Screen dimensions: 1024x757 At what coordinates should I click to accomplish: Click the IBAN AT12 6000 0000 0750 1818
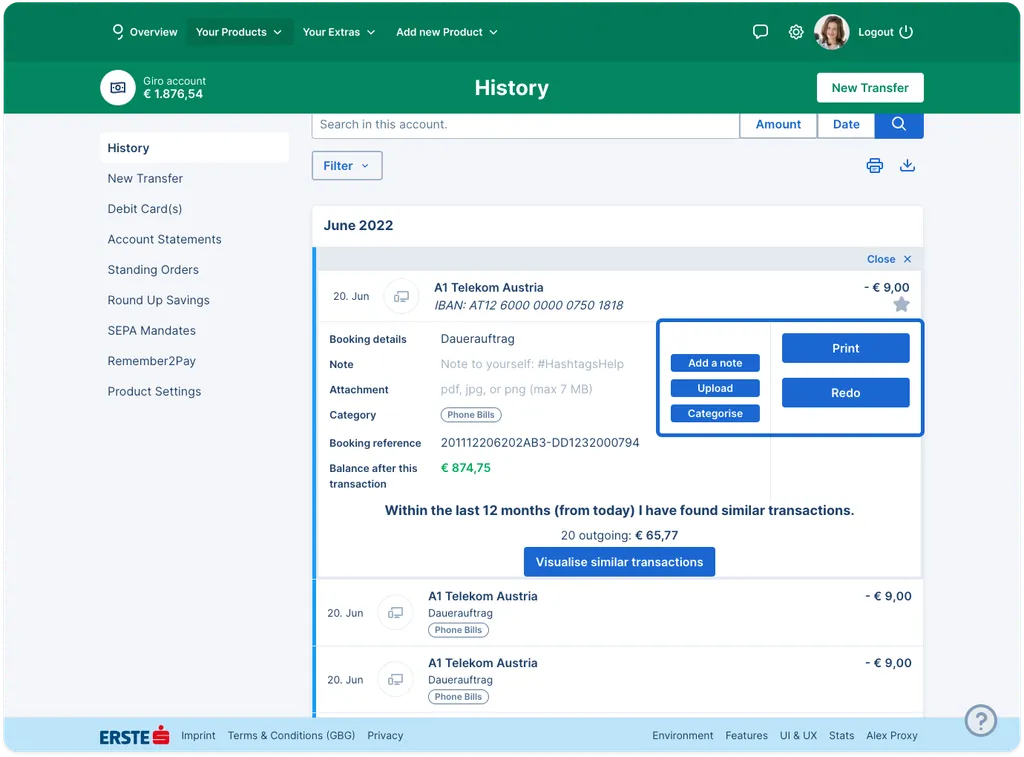[x=528, y=305]
